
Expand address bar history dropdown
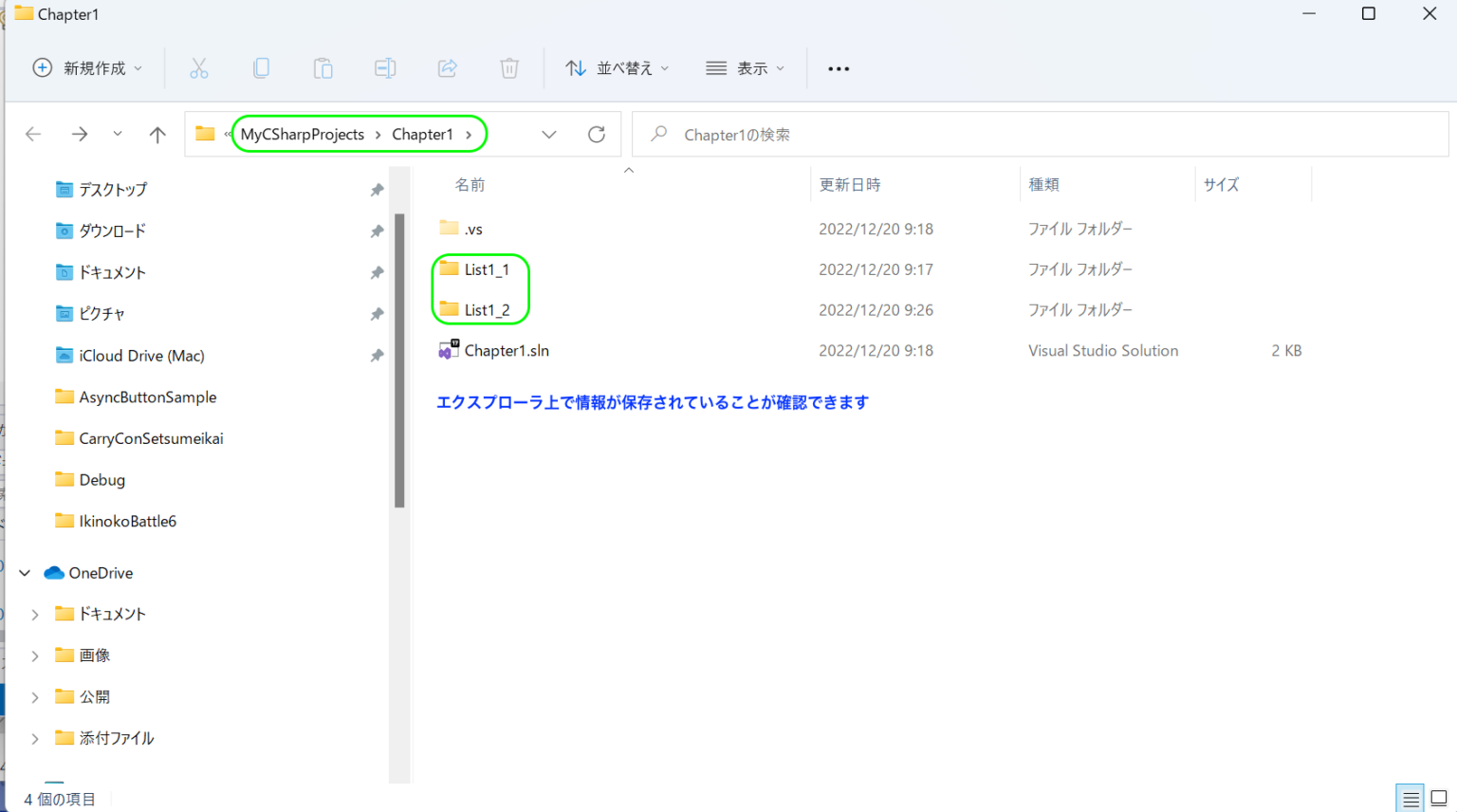[x=548, y=135]
